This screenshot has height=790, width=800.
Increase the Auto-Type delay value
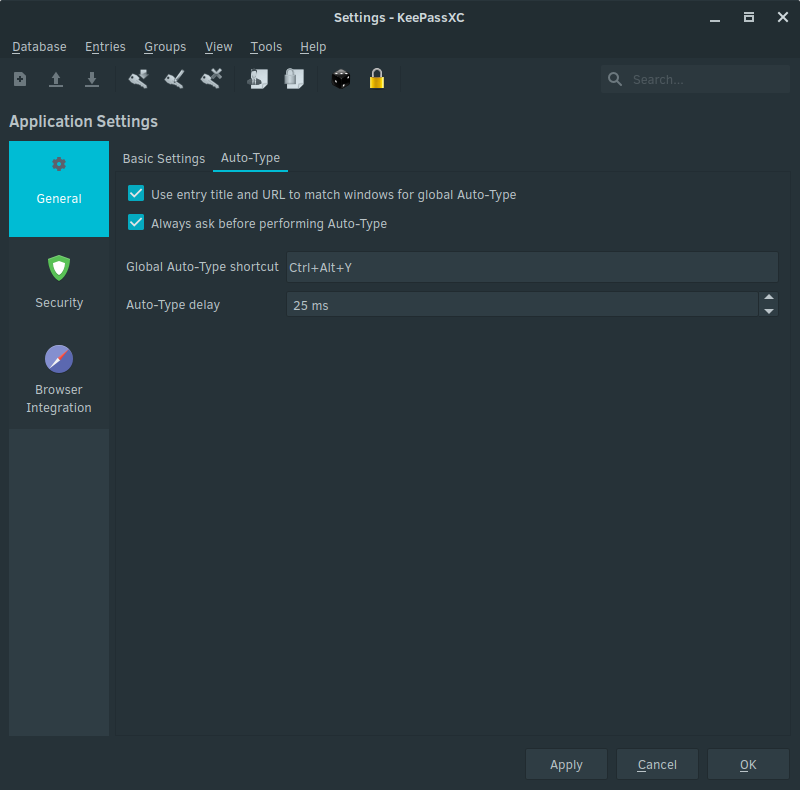[x=768, y=298]
